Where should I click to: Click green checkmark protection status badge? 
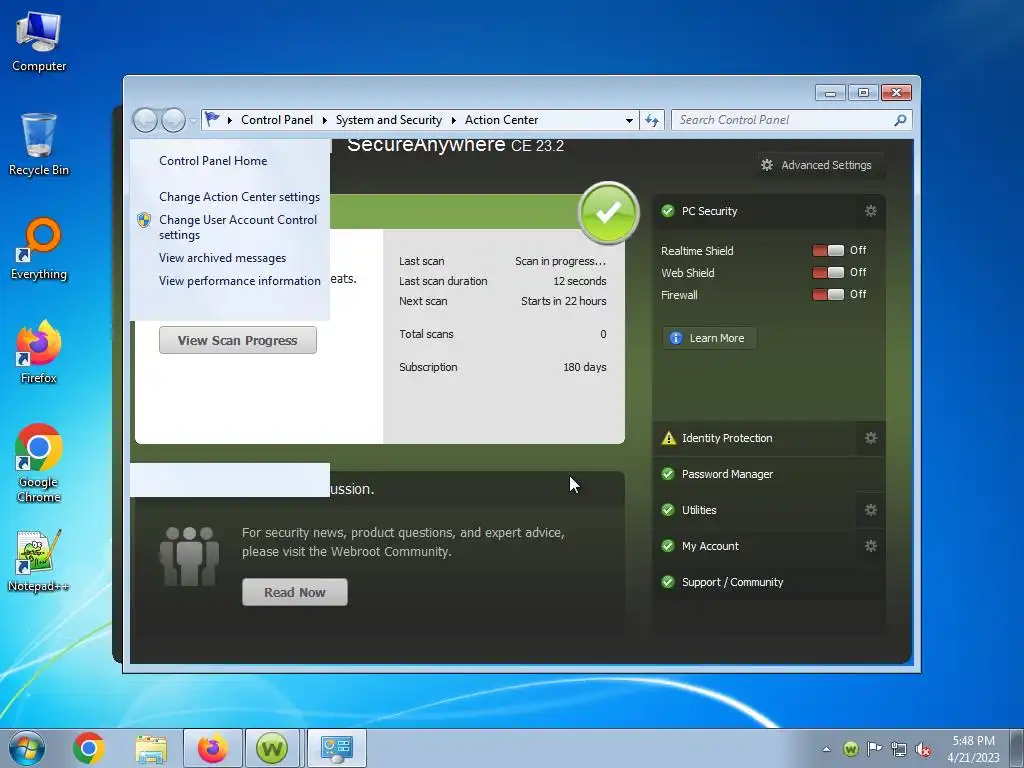pos(608,213)
